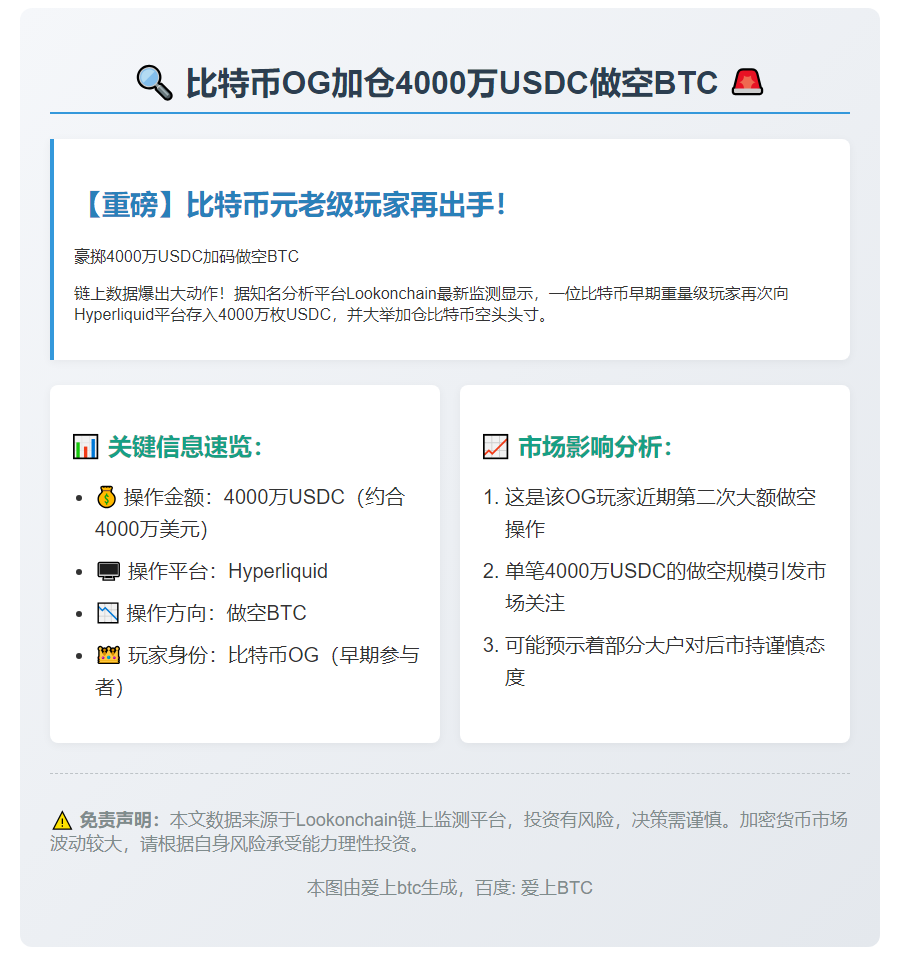The image size is (900, 978).
Task: Click list item three about 大户对后市持谨慎态度
Action: click(x=664, y=661)
